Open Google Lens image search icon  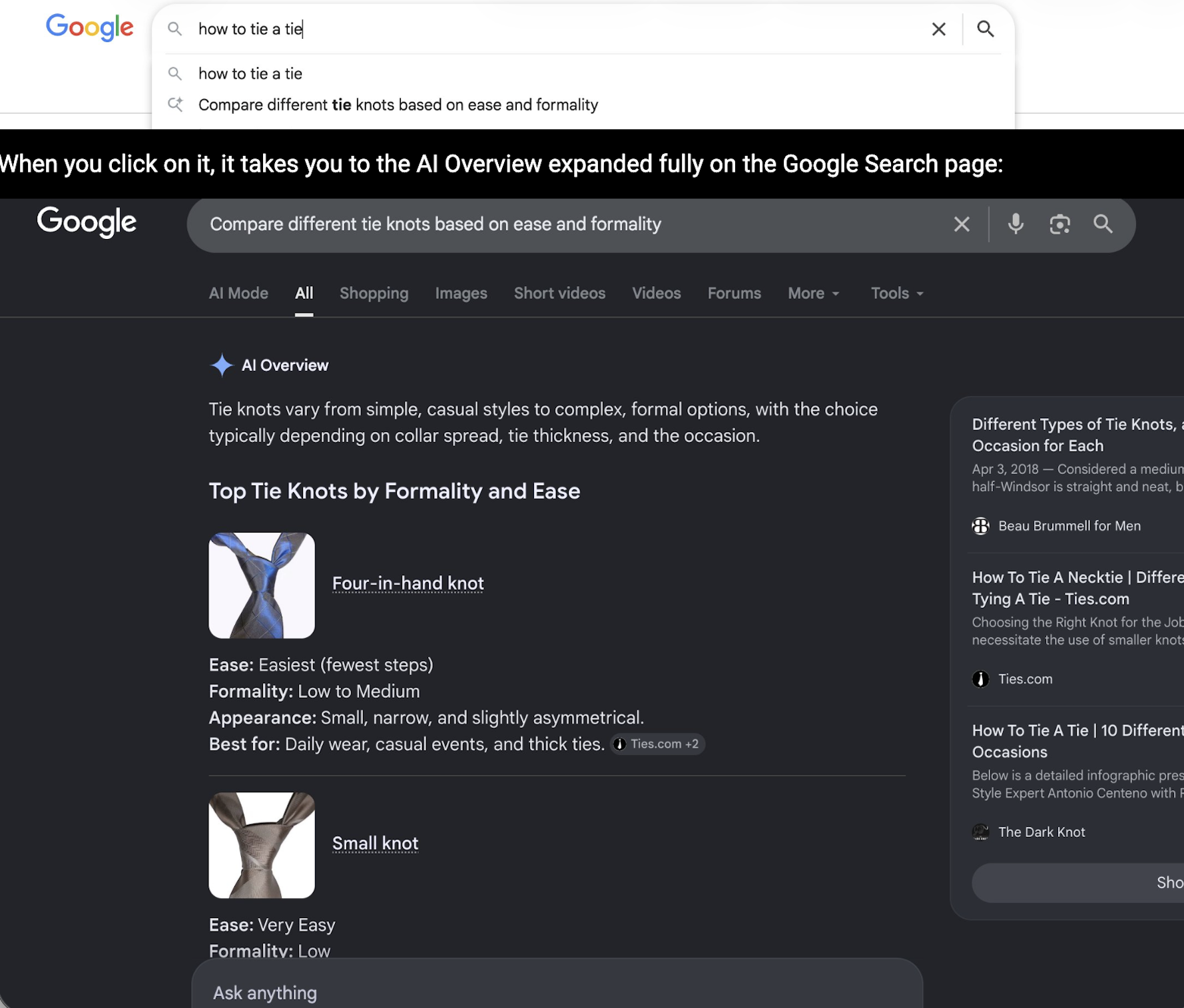click(x=1059, y=224)
